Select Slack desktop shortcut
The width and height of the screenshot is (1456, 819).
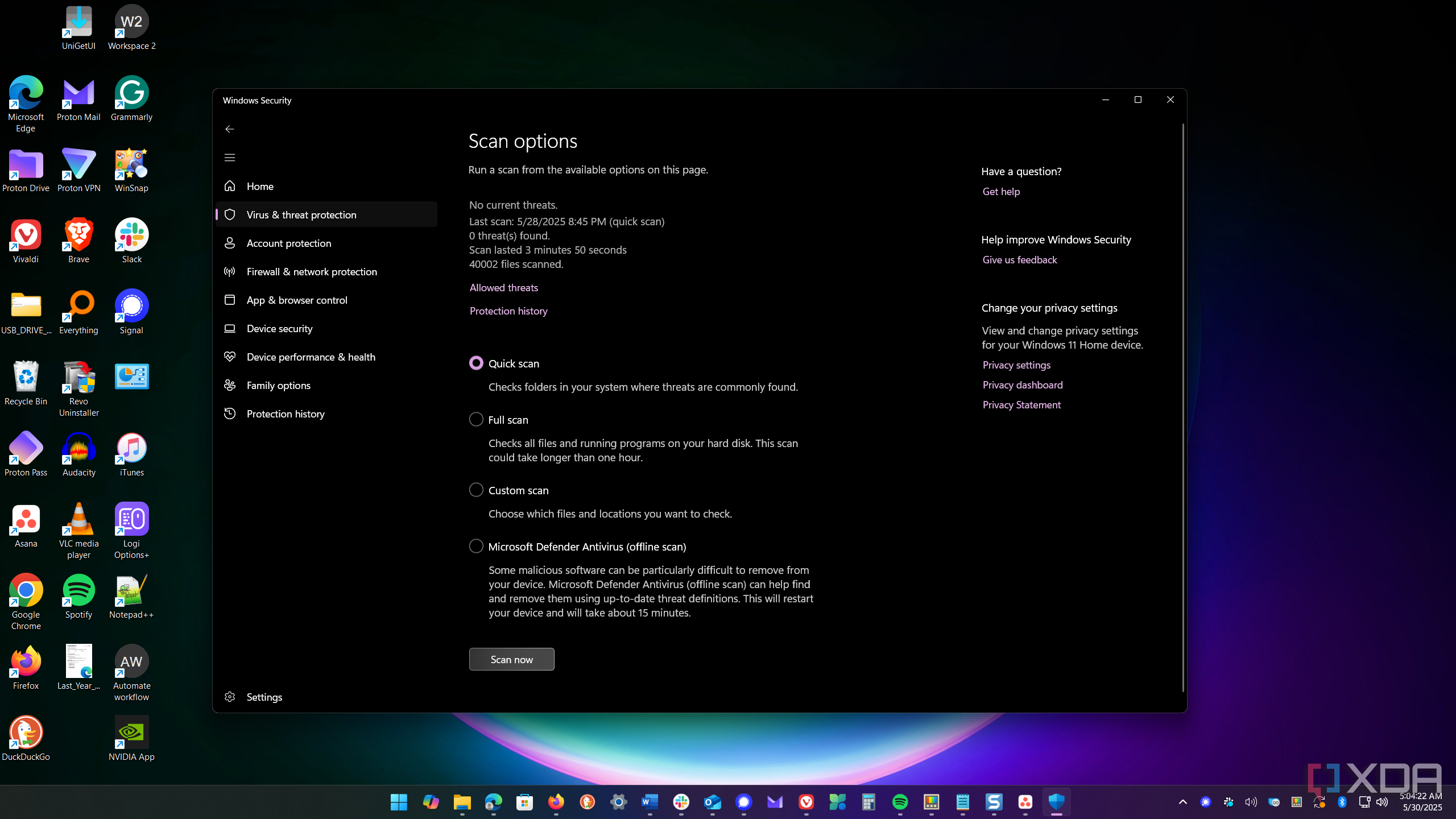(131, 241)
